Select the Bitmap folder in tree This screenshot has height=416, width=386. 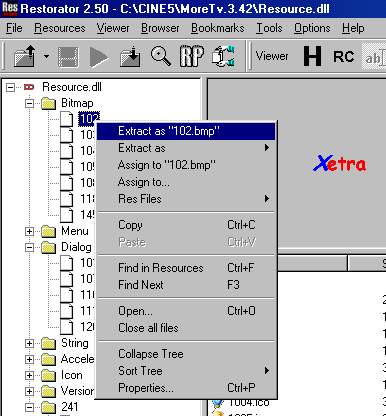(77, 103)
